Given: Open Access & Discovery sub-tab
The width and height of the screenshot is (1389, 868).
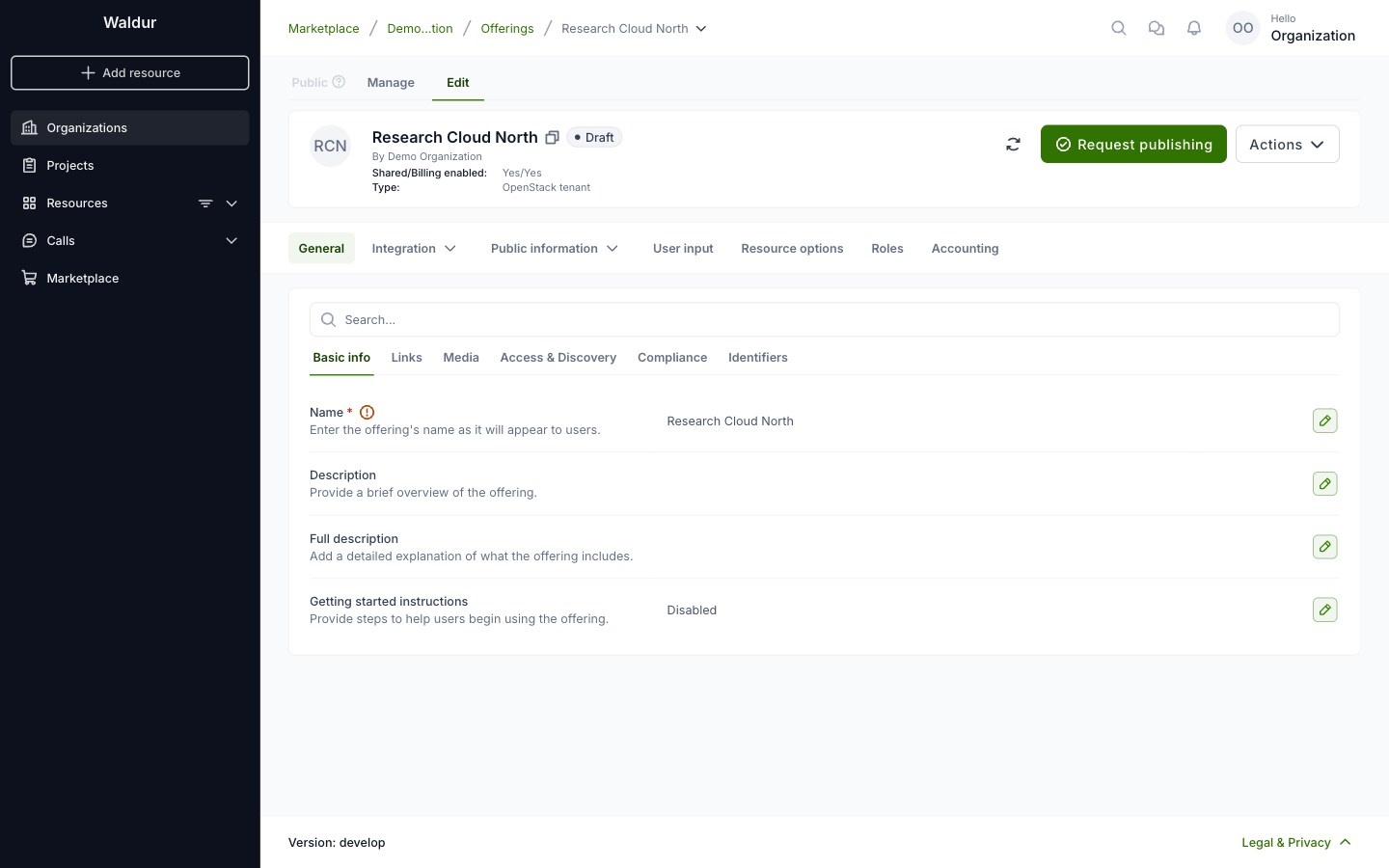Looking at the screenshot, I should pyautogui.click(x=558, y=358).
